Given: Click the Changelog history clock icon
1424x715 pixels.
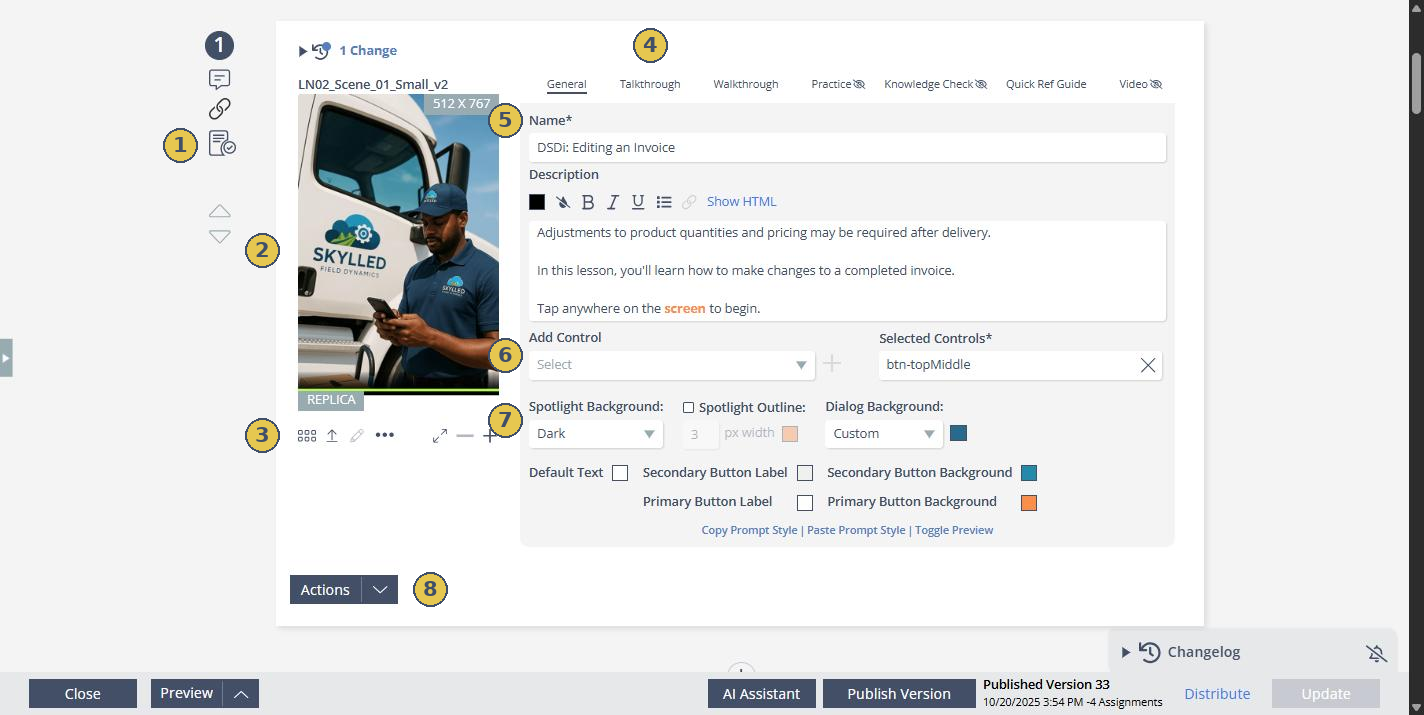Looking at the screenshot, I should point(1150,652).
